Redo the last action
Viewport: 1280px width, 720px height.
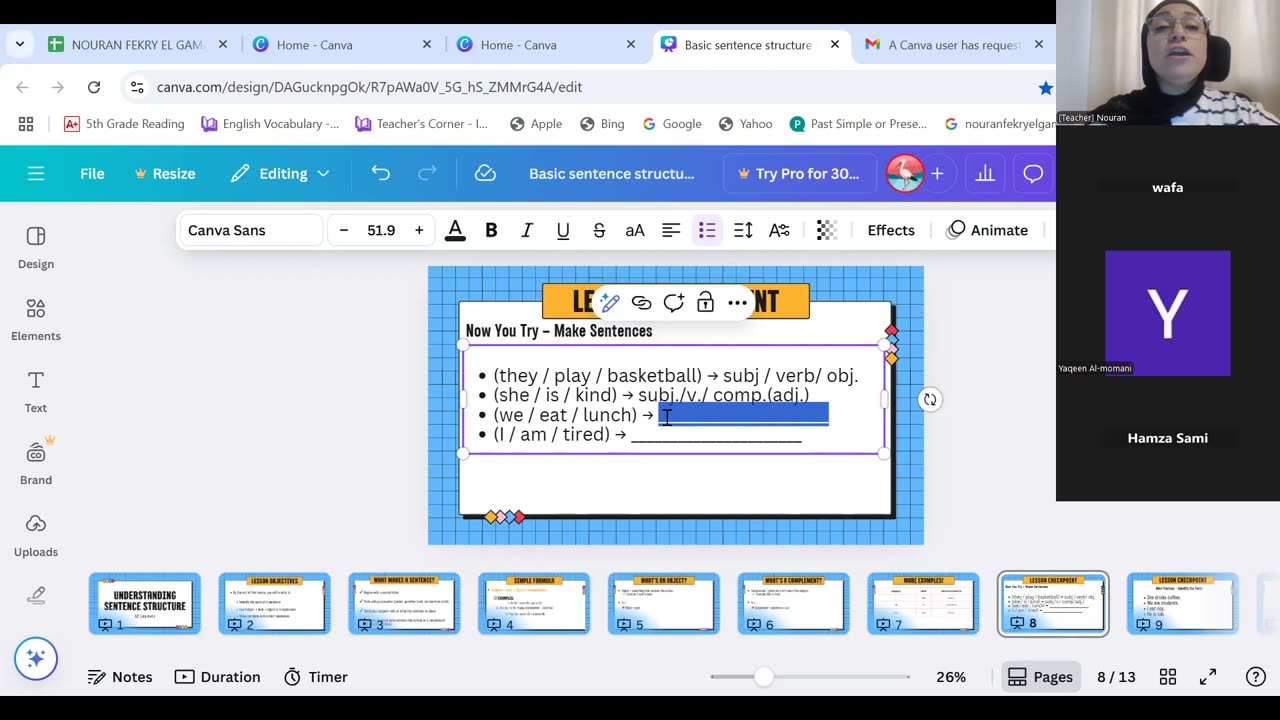tap(427, 173)
